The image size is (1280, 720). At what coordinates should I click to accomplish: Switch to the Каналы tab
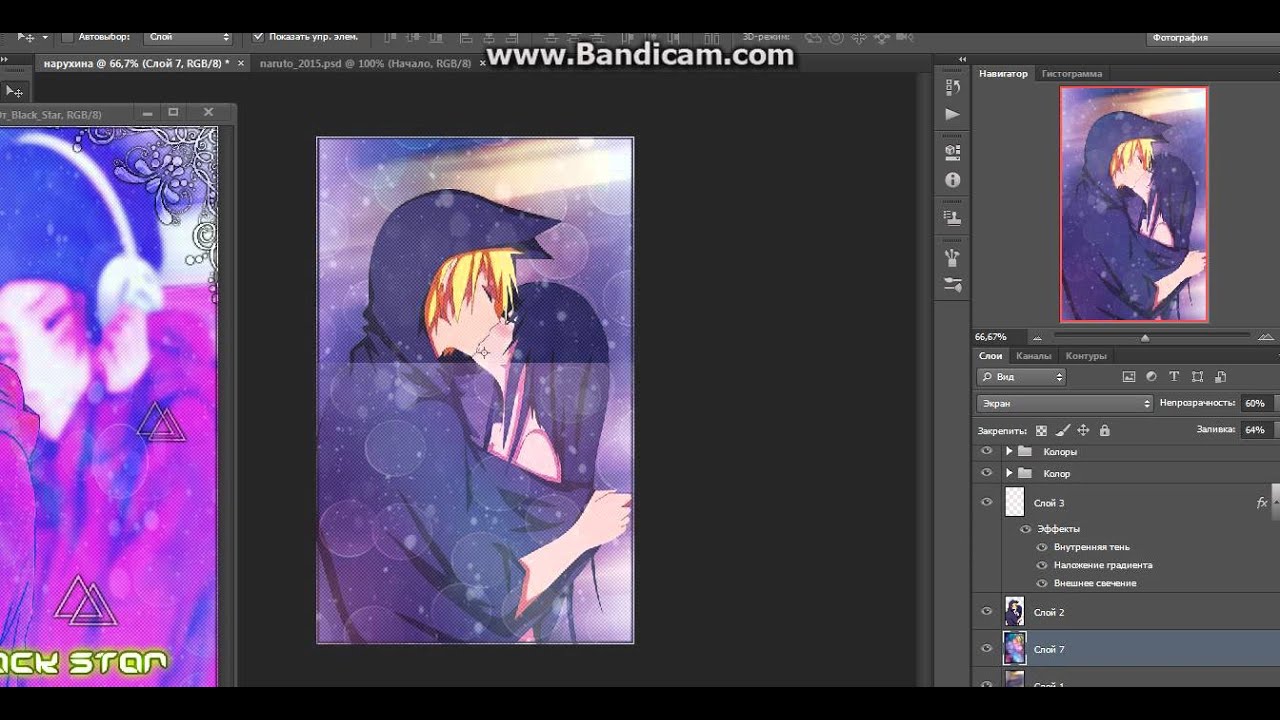[x=1033, y=356]
